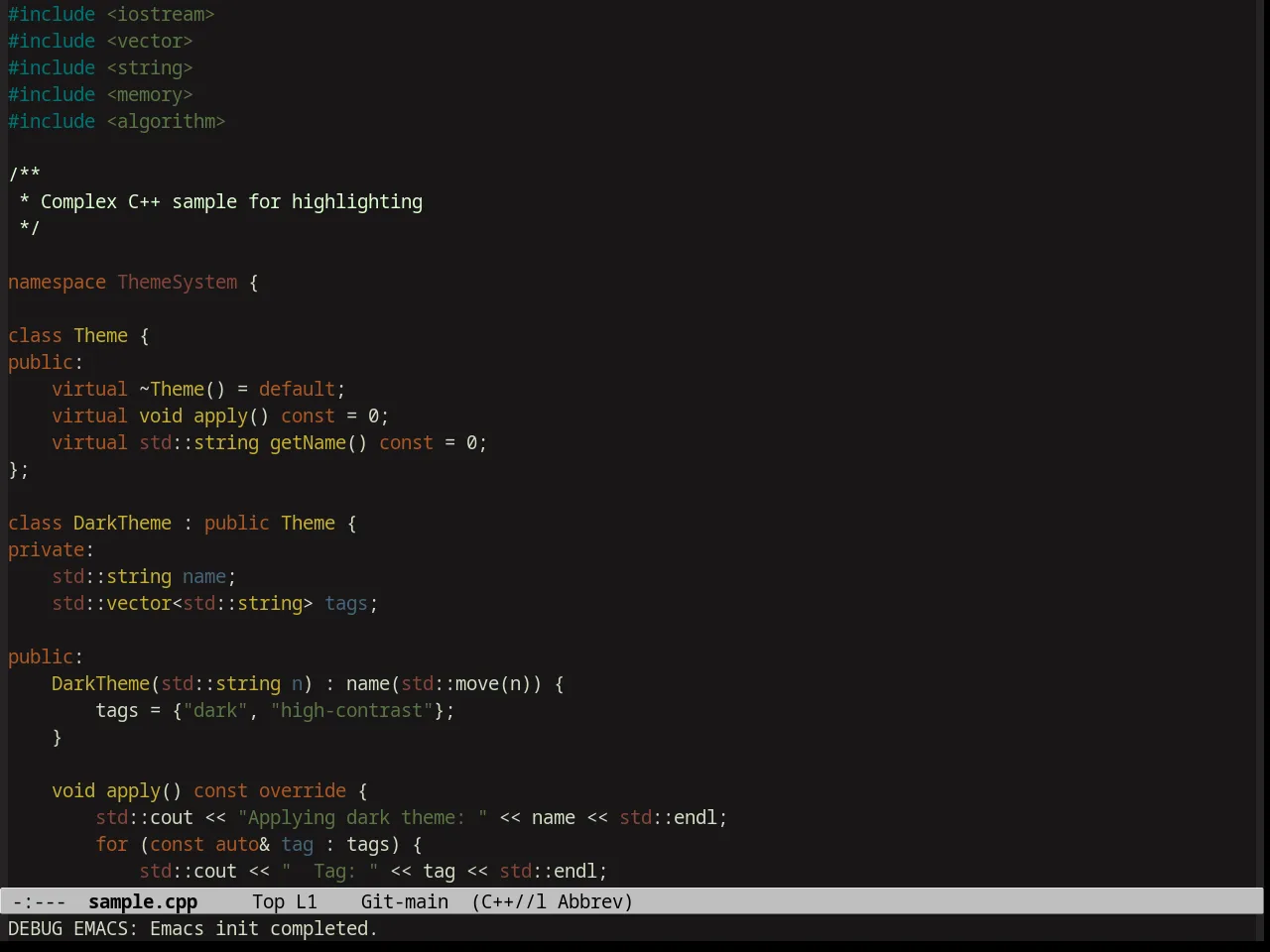Click the string literal "dark"
Viewport: 1270px width, 952px height.
coord(215,710)
